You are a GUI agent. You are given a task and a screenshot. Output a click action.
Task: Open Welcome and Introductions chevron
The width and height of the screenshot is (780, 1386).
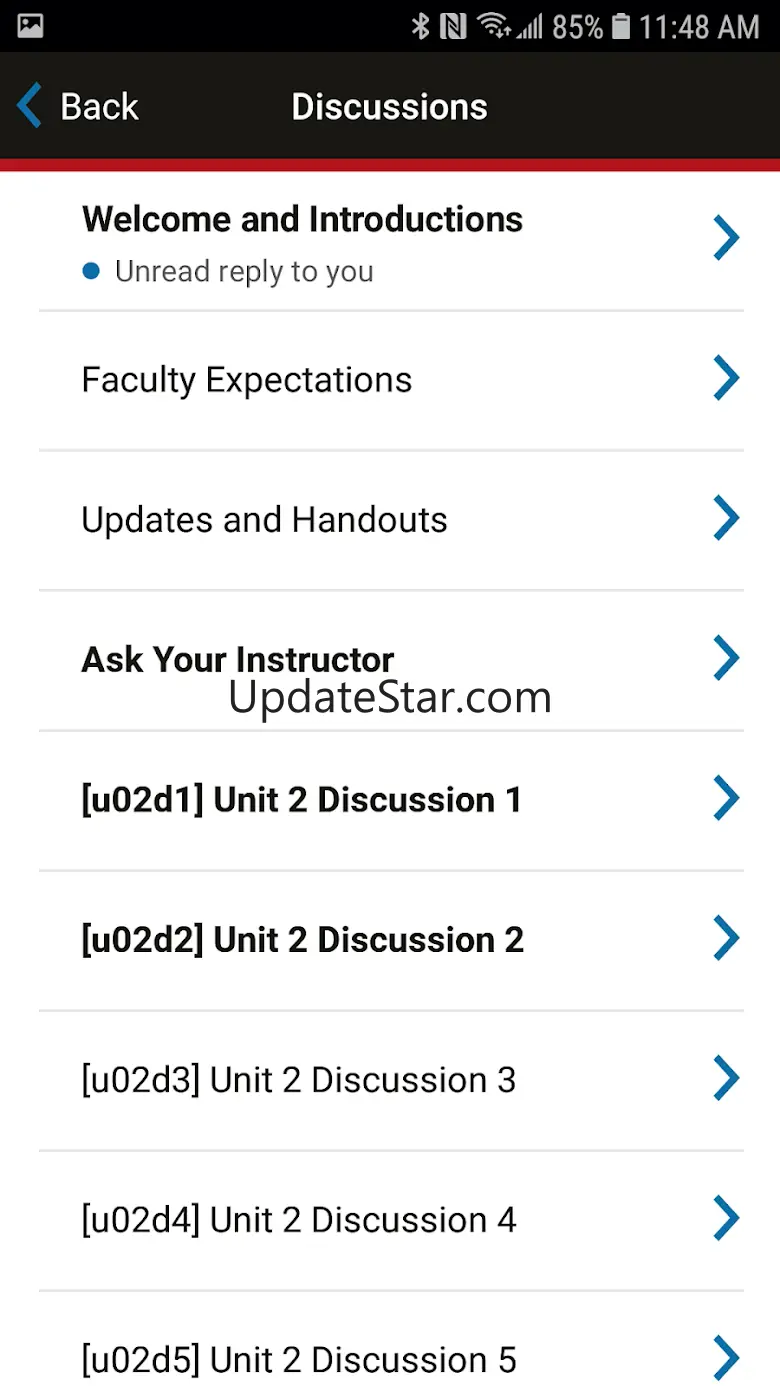[726, 239]
